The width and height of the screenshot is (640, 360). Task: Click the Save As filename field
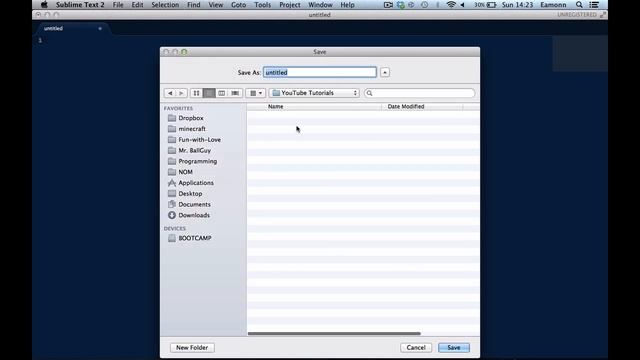coord(320,72)
